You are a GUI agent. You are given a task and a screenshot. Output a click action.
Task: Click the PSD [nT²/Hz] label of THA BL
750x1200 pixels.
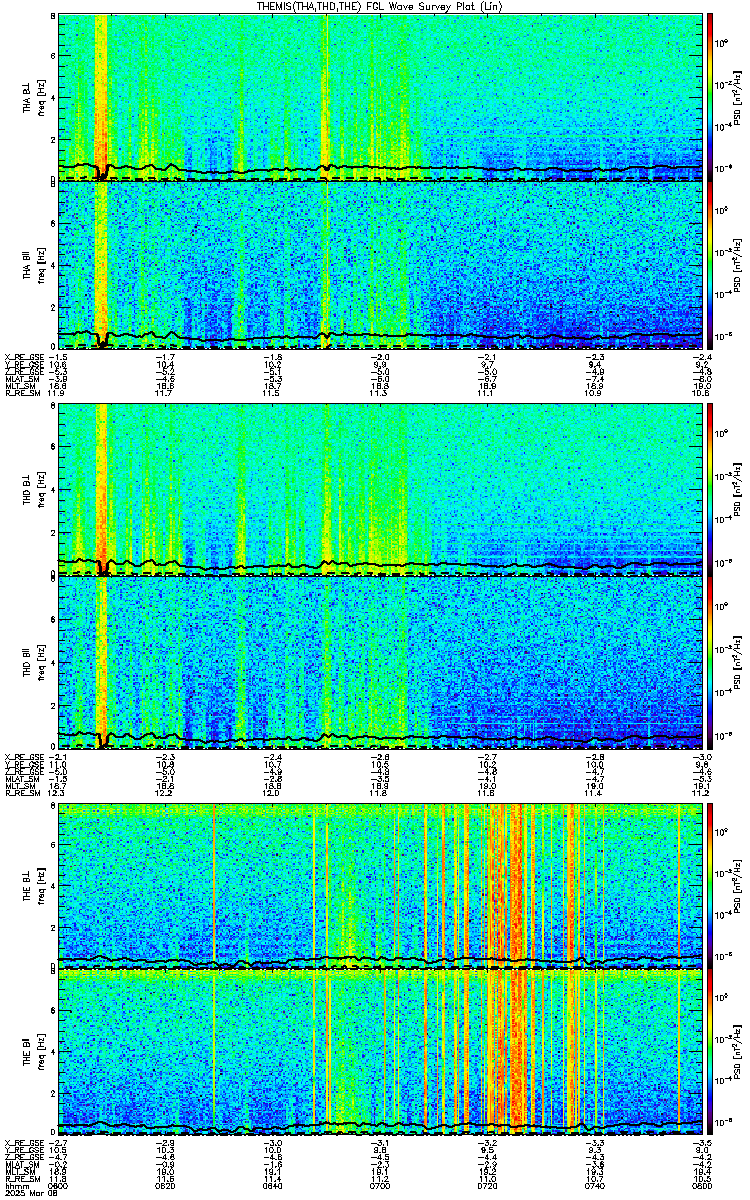(x=738, y=97)
